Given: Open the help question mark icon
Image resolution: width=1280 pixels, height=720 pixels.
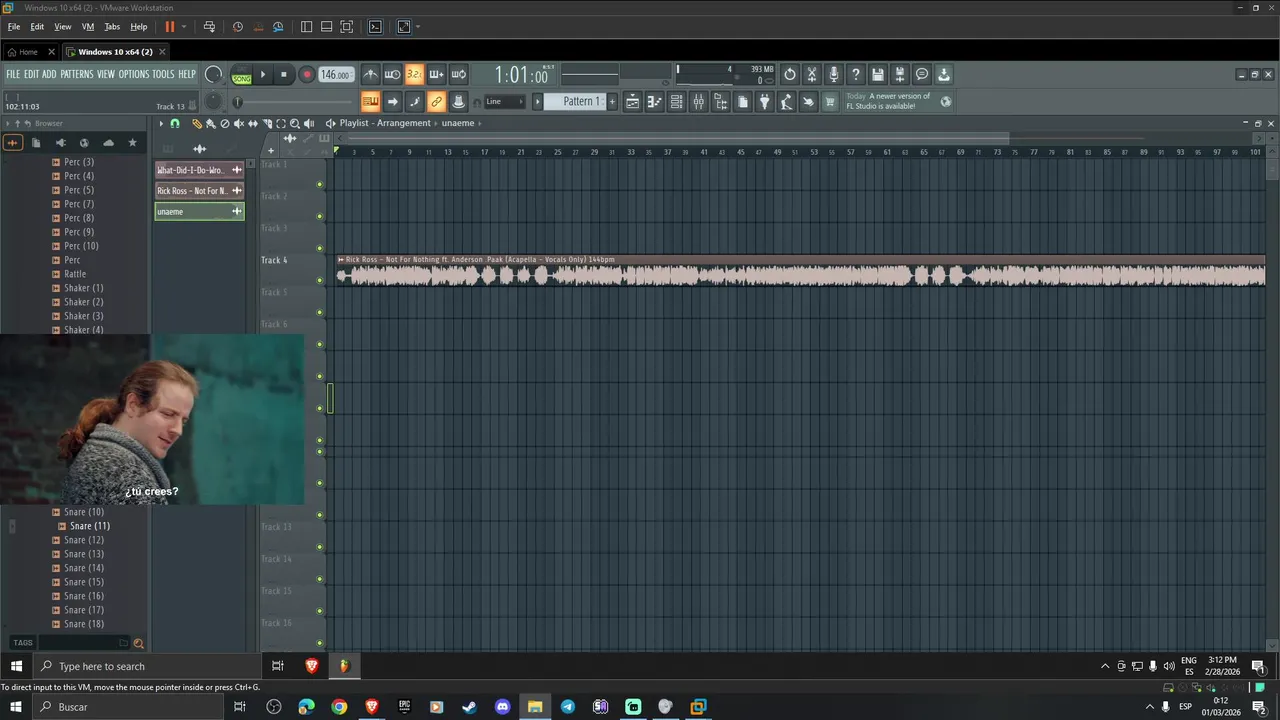Looking at the screenshot, I should pos(856,74).
